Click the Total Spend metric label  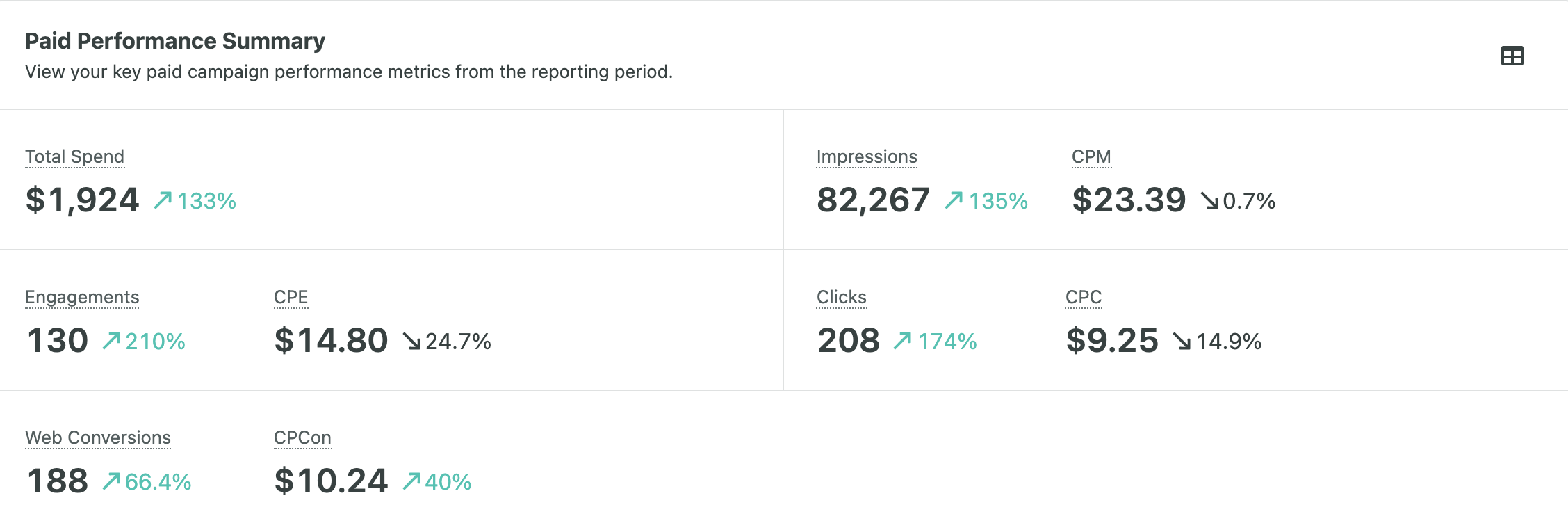click(75, 157)
